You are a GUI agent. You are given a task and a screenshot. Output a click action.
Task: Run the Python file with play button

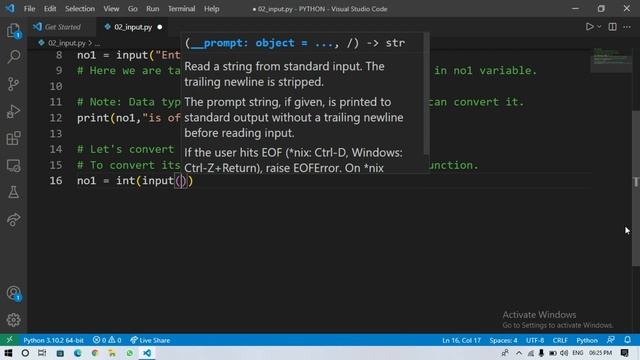click(589, 27)
